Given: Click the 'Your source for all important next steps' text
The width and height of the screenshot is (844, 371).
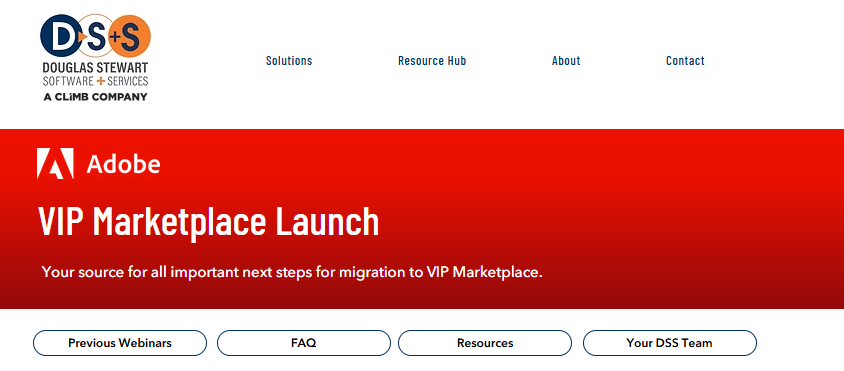Looking at the screenshot, I should tap(292, 272).
